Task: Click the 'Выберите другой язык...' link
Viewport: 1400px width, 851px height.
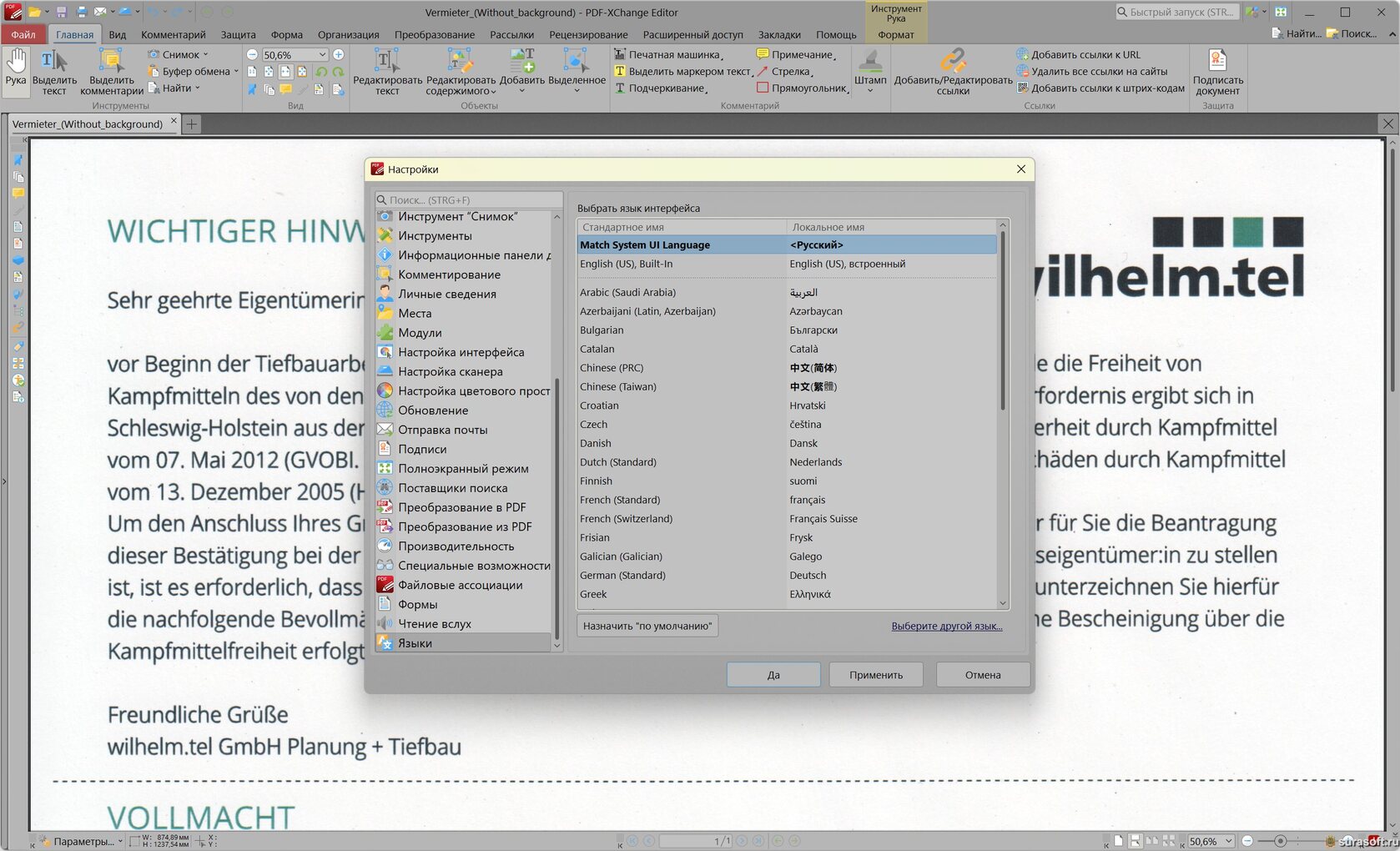Action: click(x=946, y=626)
